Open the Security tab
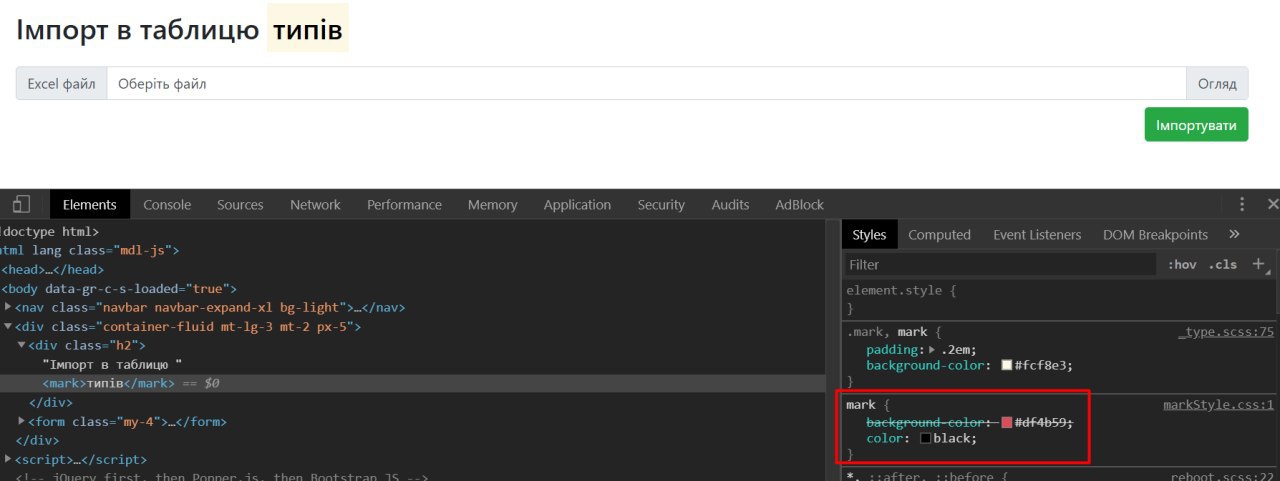This screenshot has width=1280, height=481. tap(661, 204)
